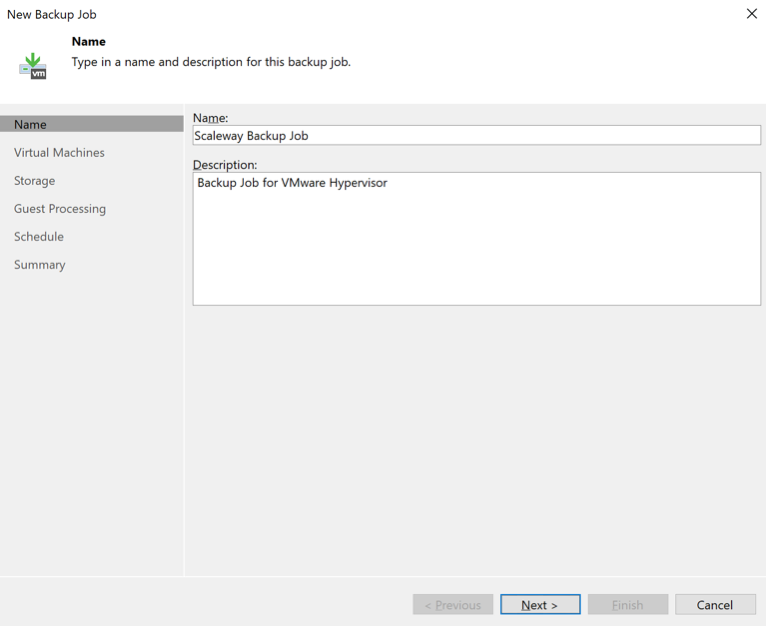Select the Name wizard step

(x=31, y=125)
